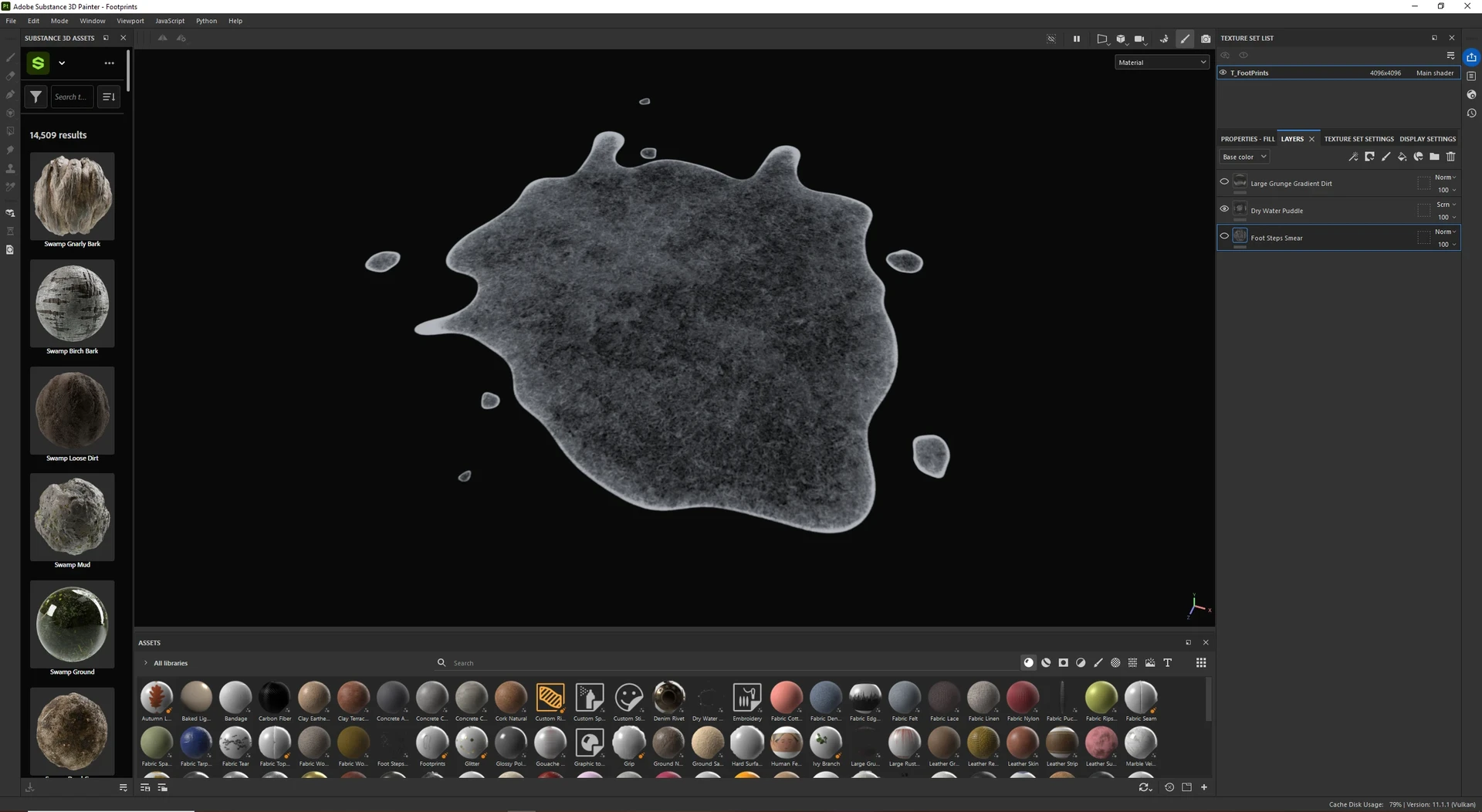Hide the Large Grunge Gradient Dirt layer
Image resolution: width=1482 pixels, height=812 pixels.
(1224, 182)
